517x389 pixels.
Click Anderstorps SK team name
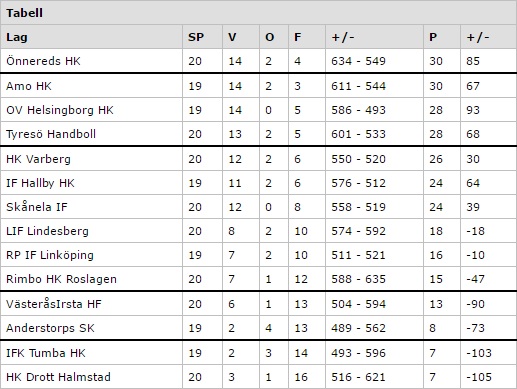(x=50, y=328)
